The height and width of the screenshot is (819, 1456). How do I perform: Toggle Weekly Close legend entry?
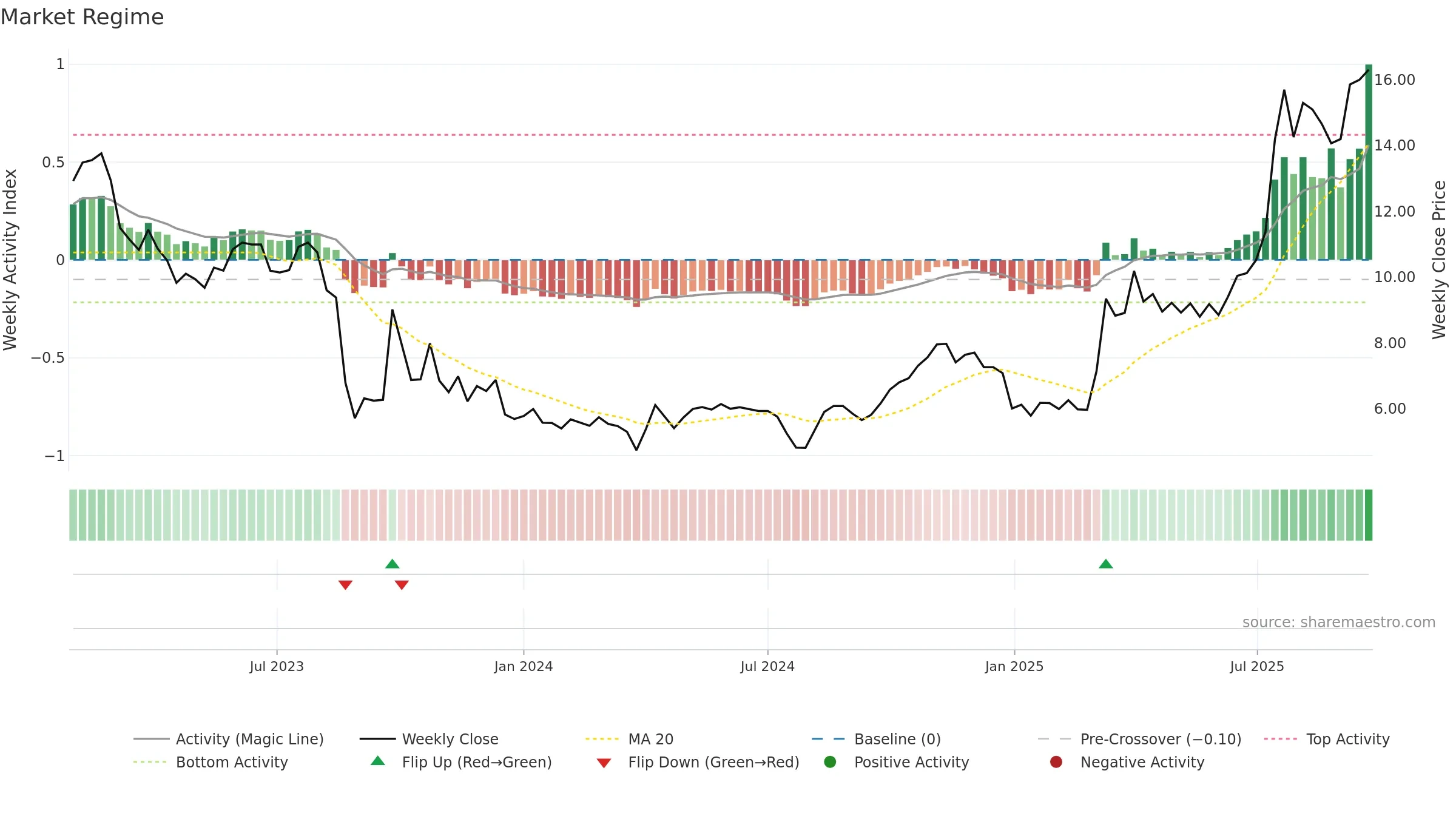(429, 739)
